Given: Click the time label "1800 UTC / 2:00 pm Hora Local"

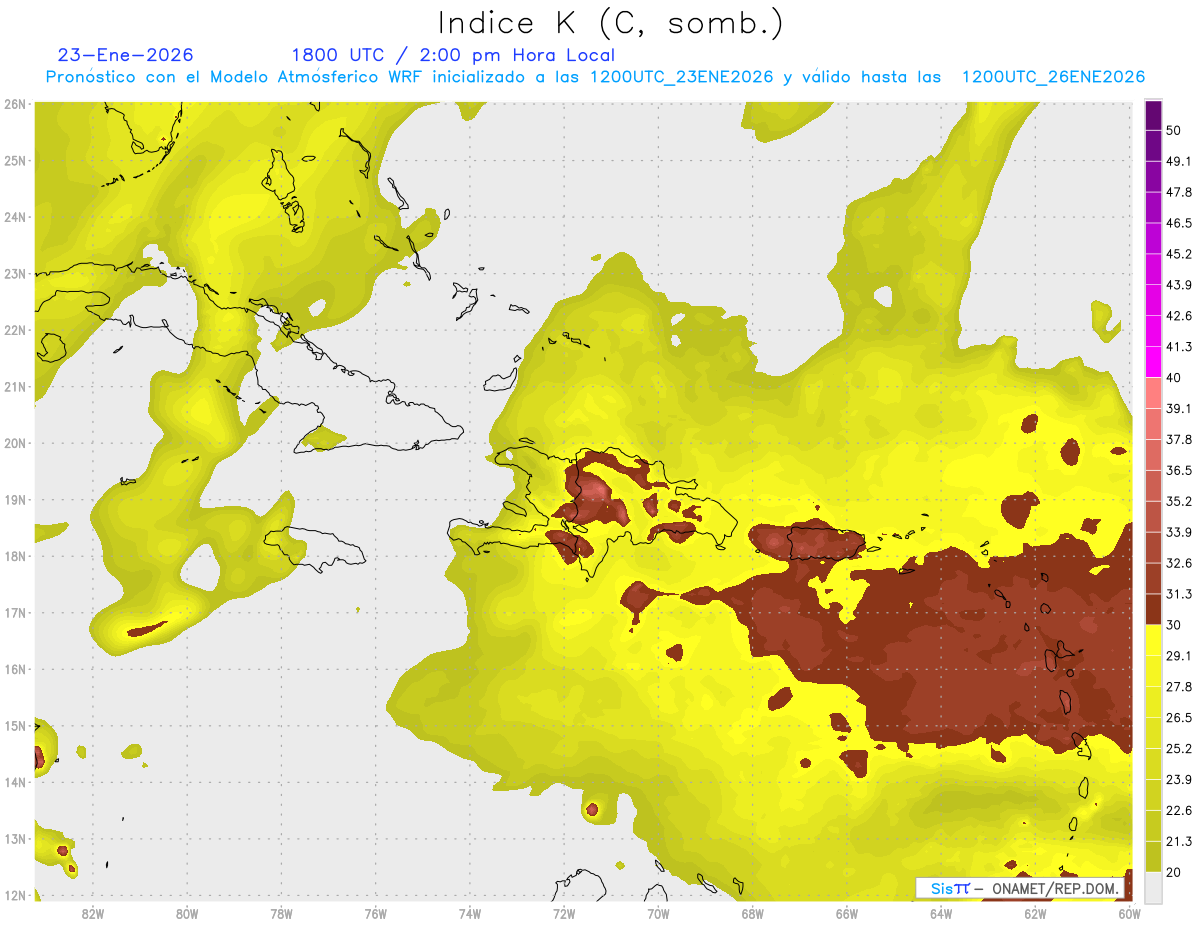Looking at the screenshot, I should point(453,55).
